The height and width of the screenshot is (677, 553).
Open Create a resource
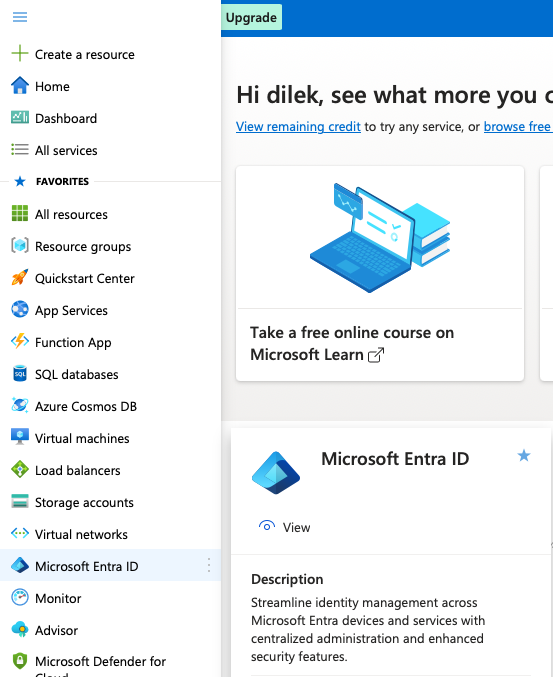coord(85,55)
